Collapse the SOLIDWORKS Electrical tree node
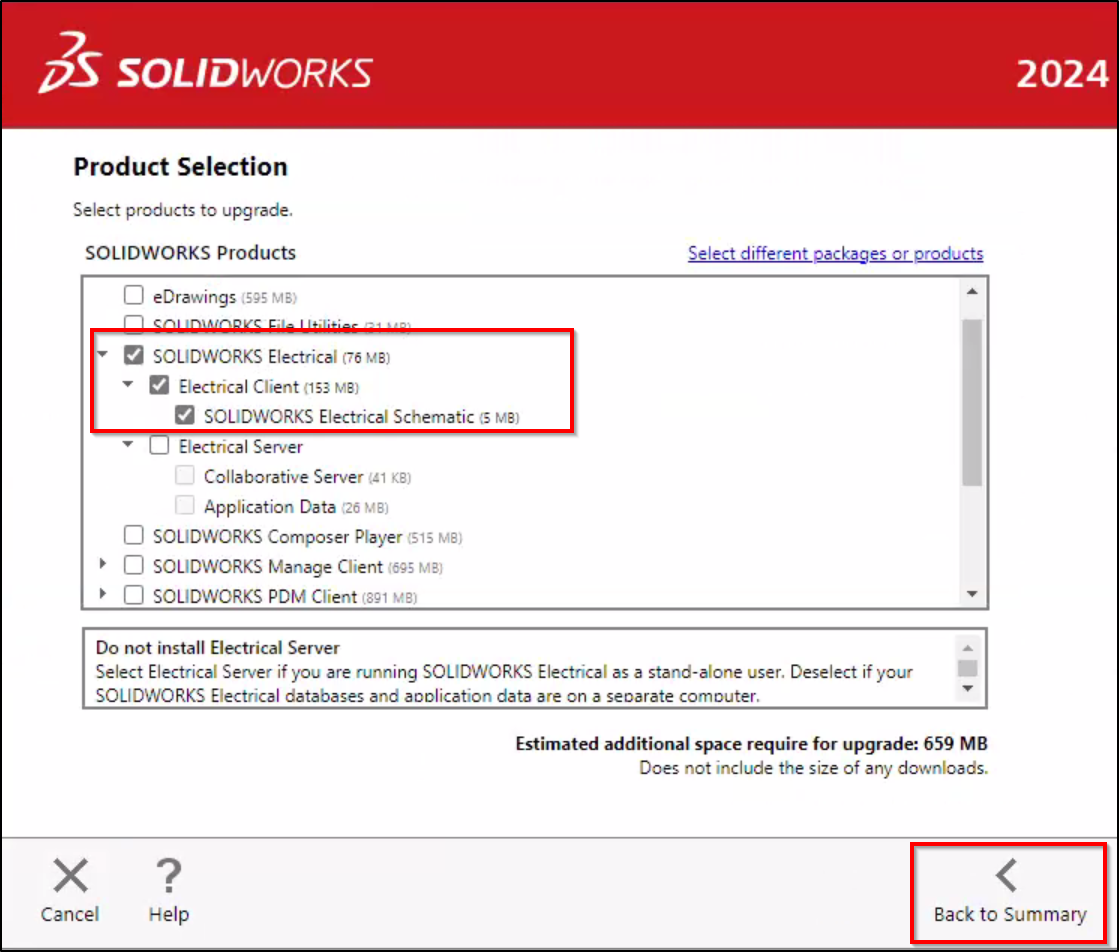The image size is (1119, 952). click(x=103, y=354)
